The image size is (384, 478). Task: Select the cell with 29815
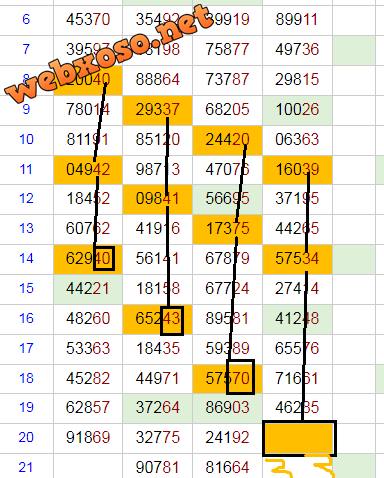tap(297, 79)
